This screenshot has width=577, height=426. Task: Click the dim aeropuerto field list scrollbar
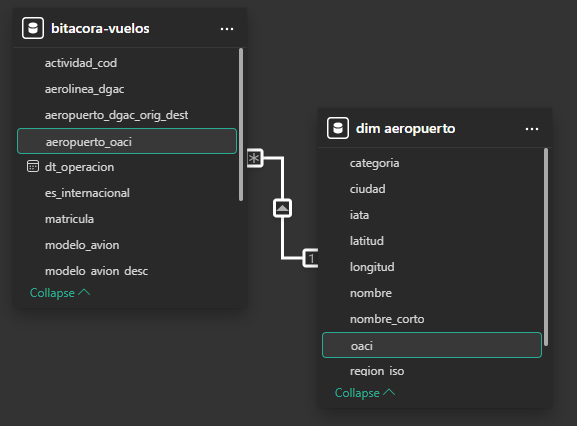coord(546,247)
